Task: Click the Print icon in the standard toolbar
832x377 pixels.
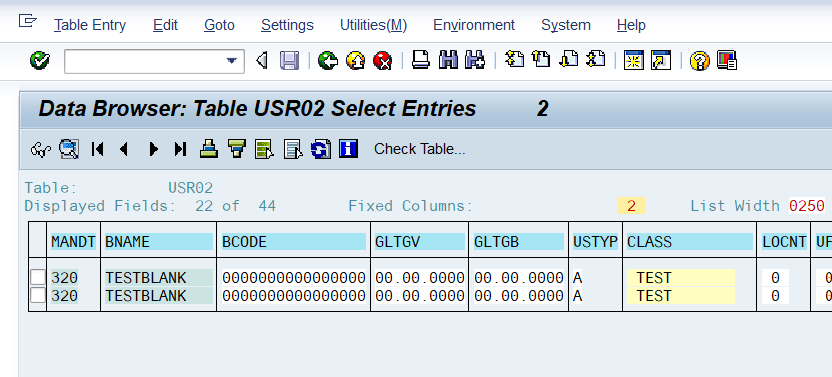Action: [x=421, y=60]
